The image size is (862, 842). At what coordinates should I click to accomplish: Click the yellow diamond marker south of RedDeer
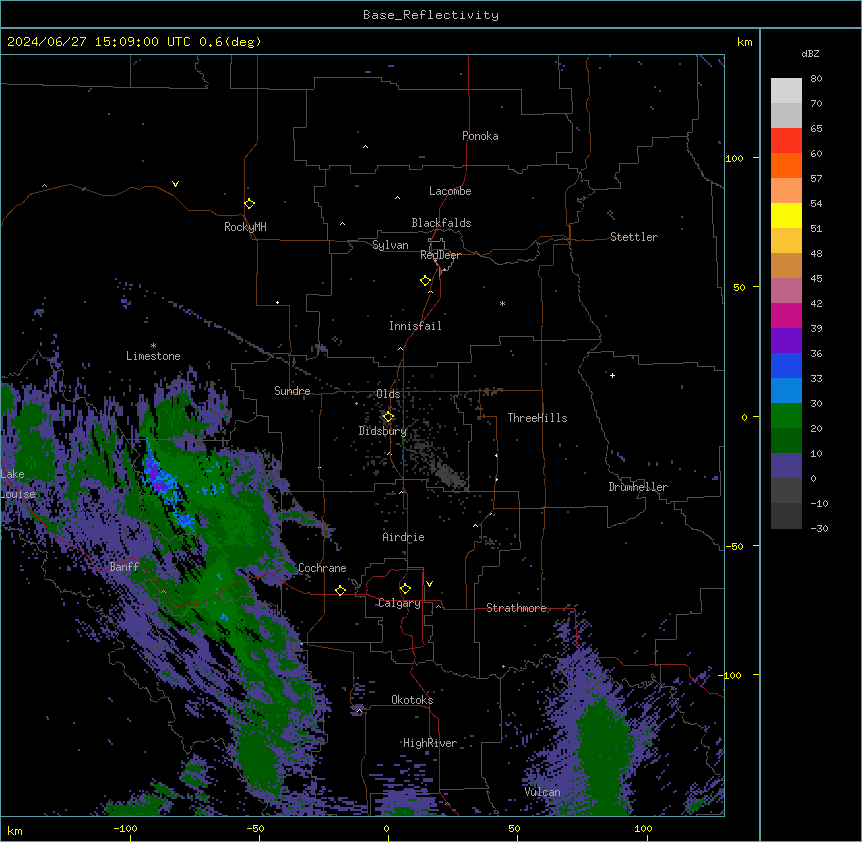pos(425,281)
